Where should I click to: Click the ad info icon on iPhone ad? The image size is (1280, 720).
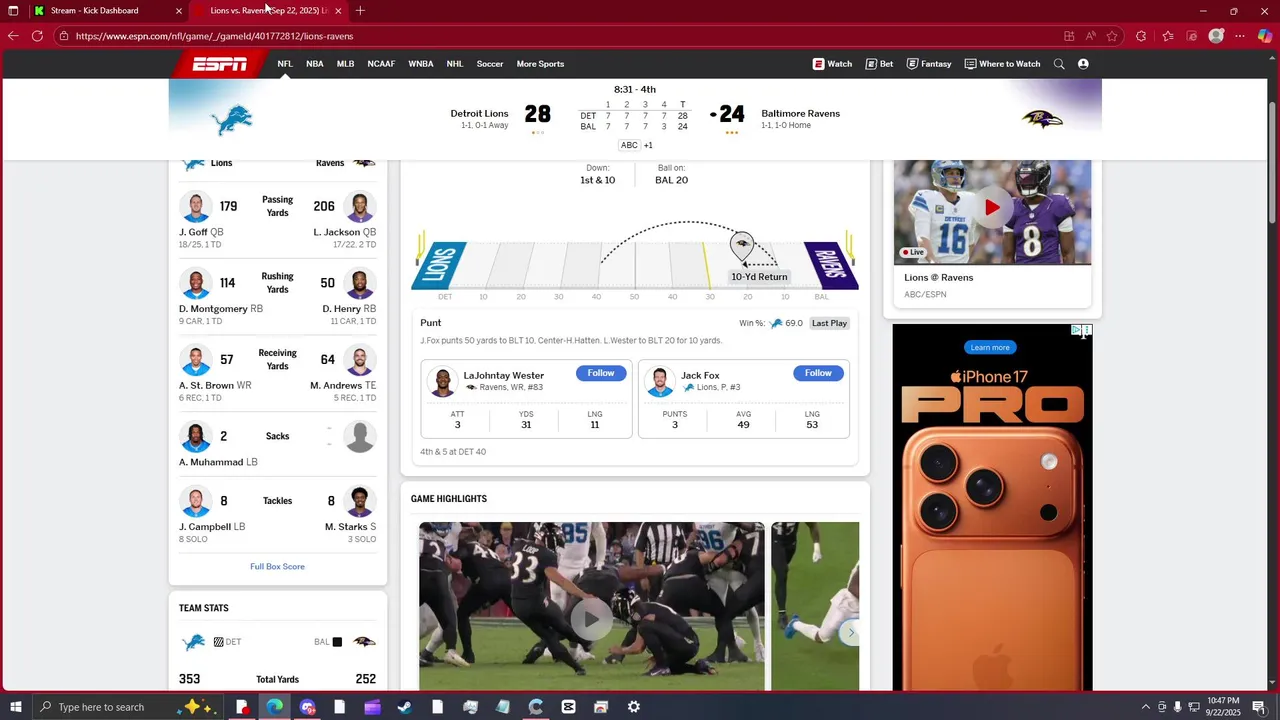(1076, 330)
